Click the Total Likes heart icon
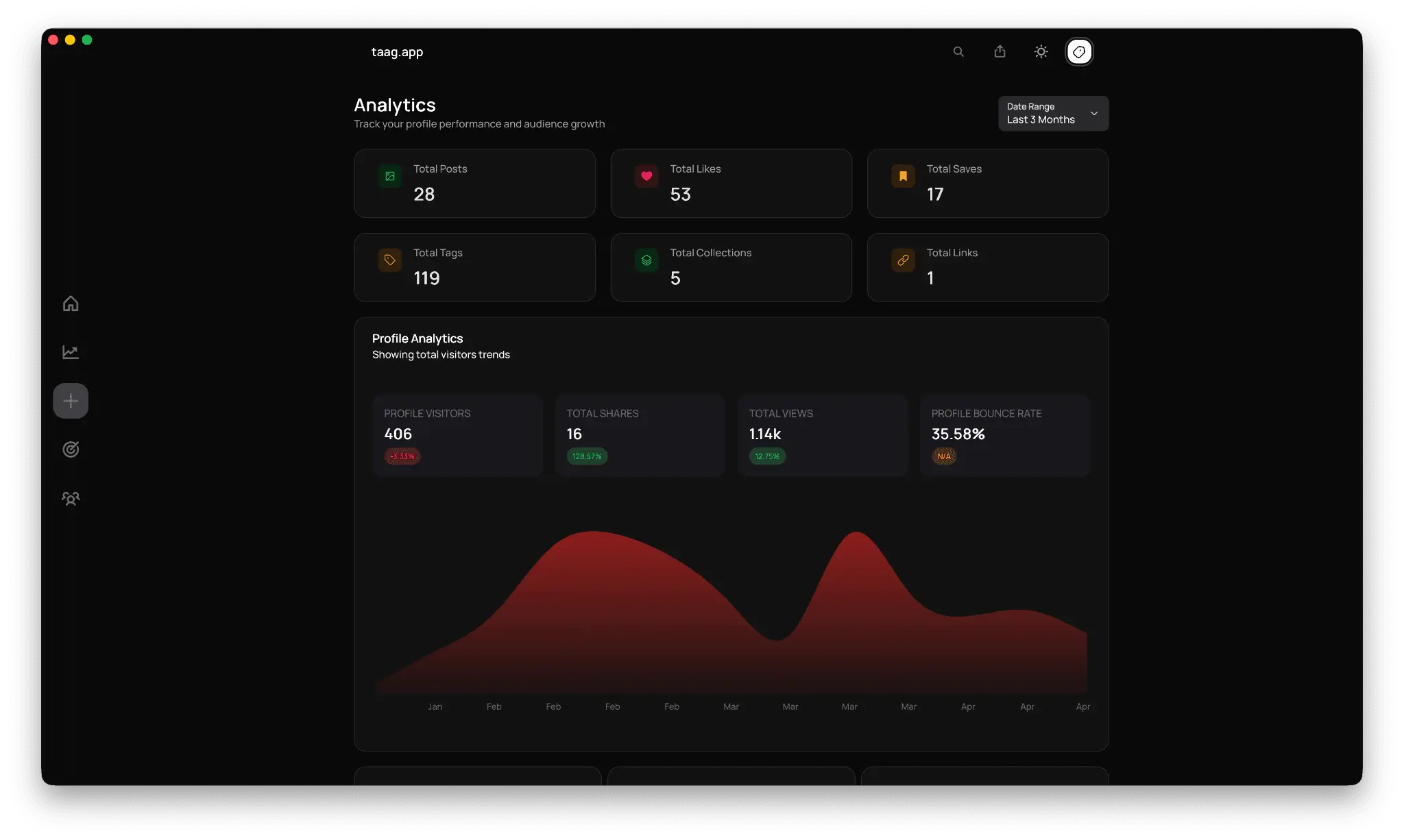The image size is (1404, 840). [x=646, y=176]
